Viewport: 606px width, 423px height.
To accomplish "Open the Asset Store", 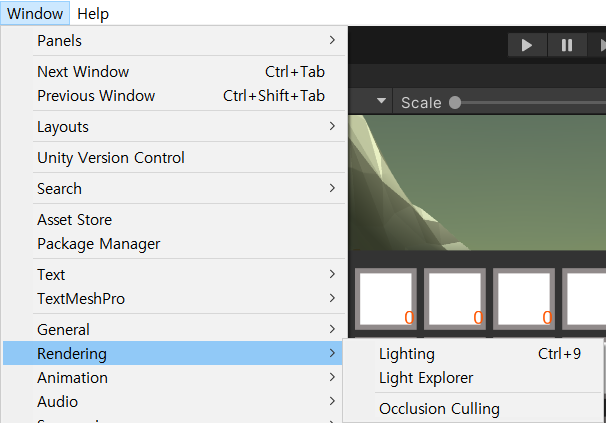I will click(75, 220).
